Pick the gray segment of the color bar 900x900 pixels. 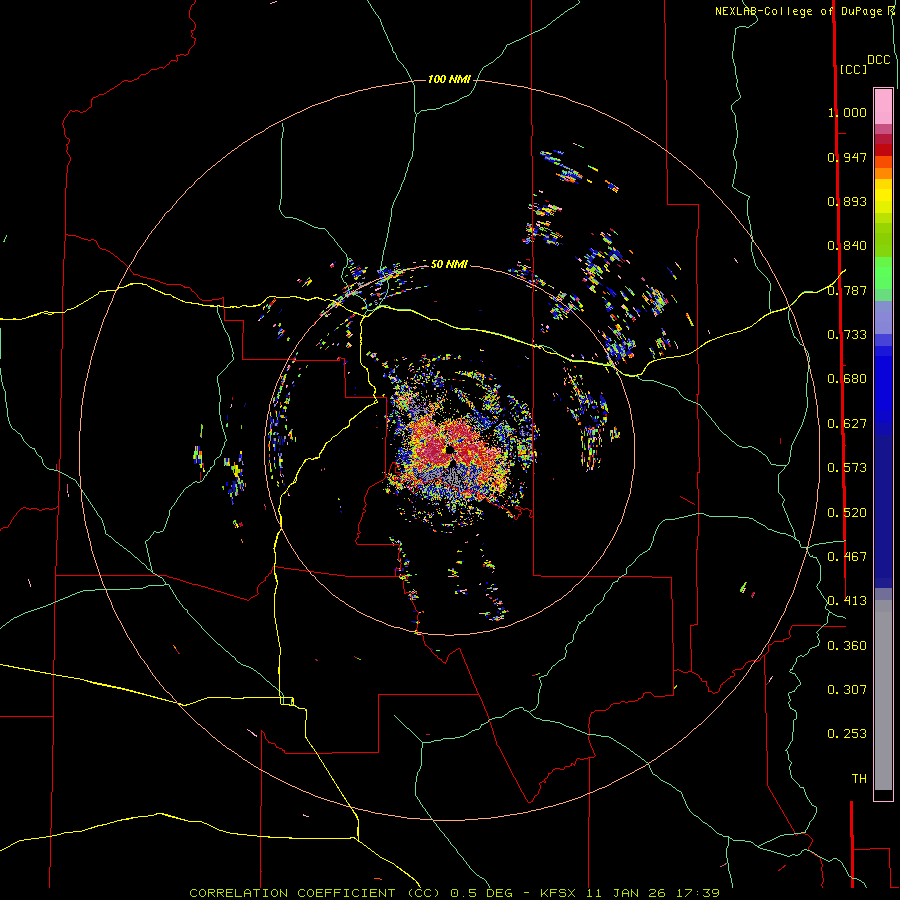(x=883, y=695)
